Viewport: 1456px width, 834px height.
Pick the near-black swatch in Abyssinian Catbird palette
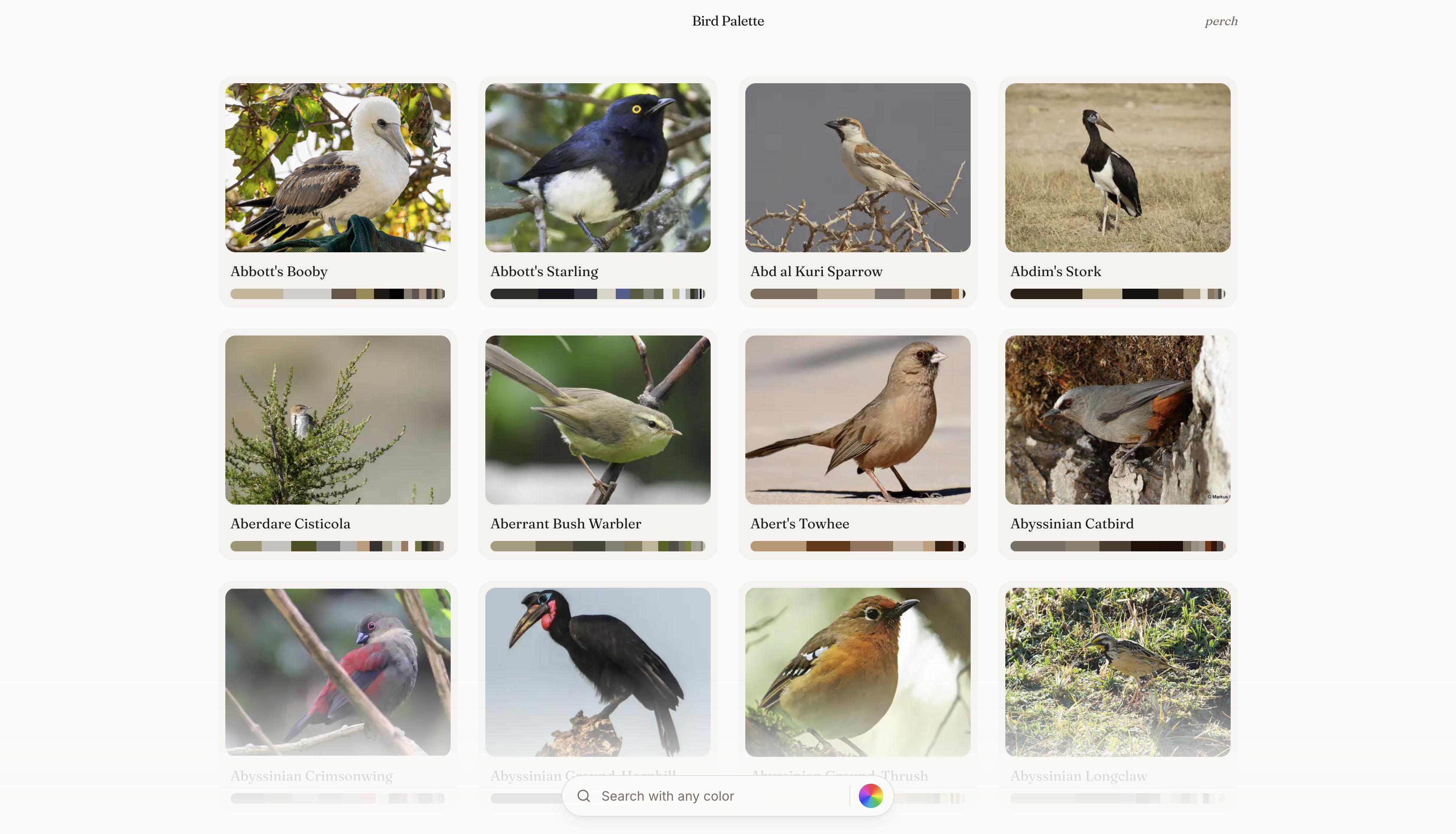pyautogui.click(x=1157, y=547)
